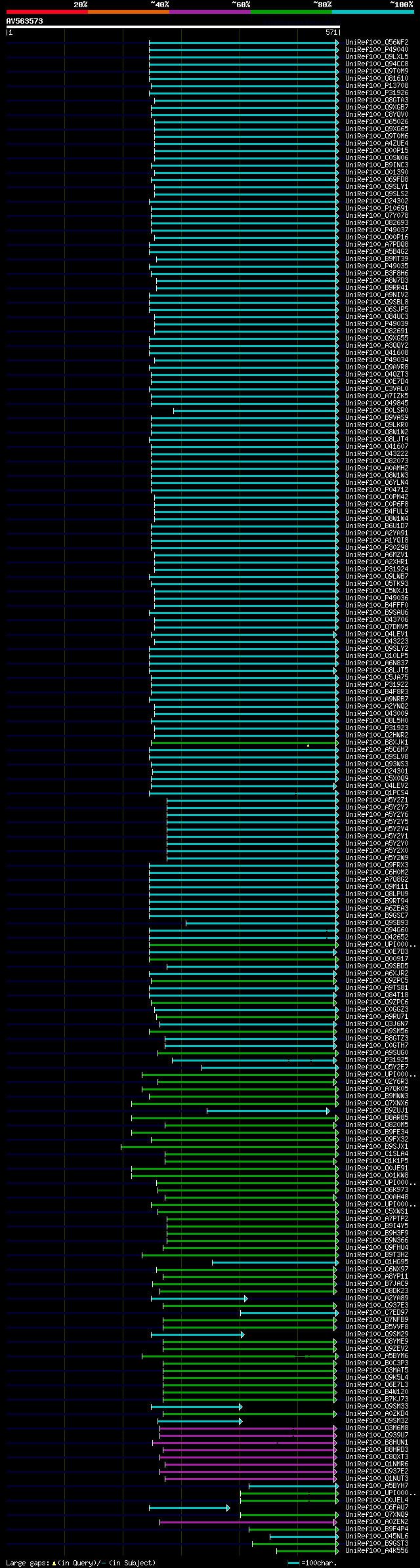Viewport: 420px width, 1568px height.
Task: Select the UniRef100_A9TS81 label
Action: (x=377, y=987)
